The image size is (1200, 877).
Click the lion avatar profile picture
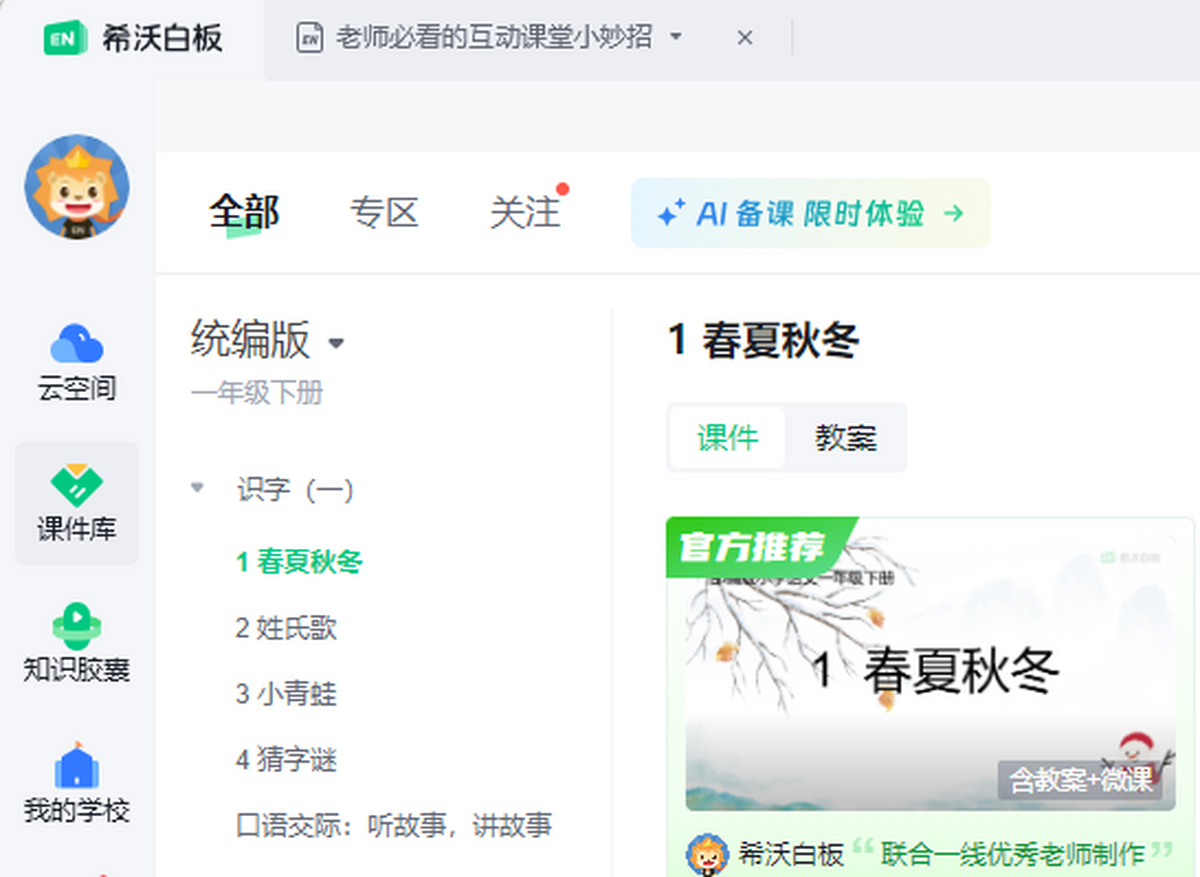[x=76, y=188]
